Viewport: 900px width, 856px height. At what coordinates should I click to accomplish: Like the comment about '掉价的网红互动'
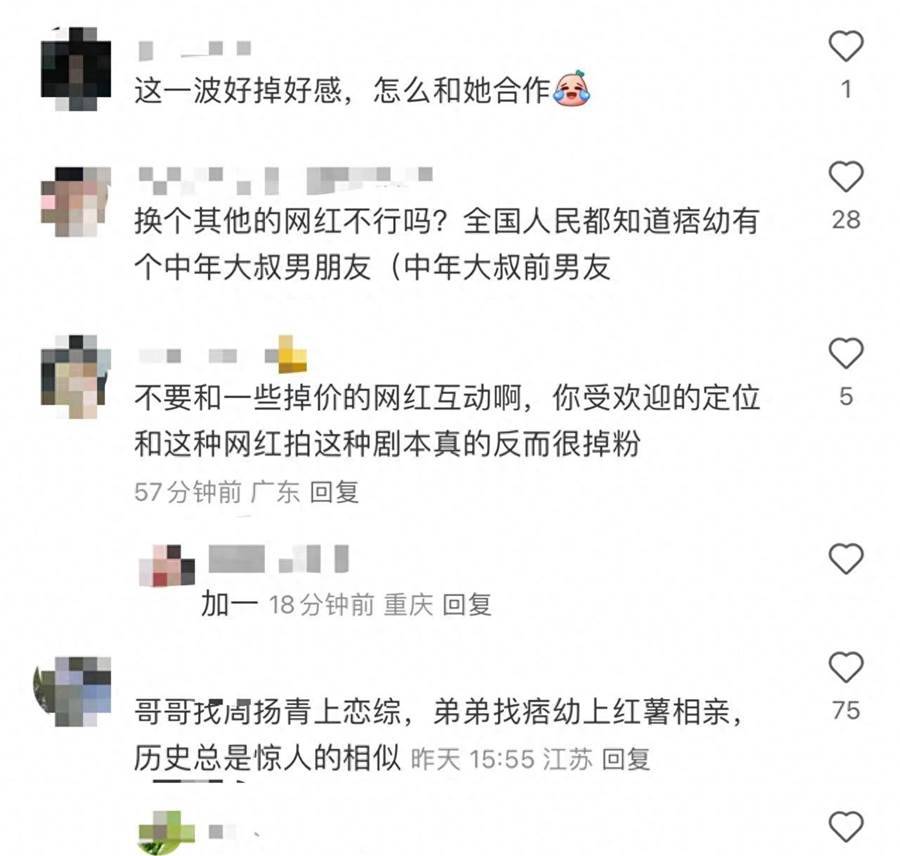click(845, 353)
